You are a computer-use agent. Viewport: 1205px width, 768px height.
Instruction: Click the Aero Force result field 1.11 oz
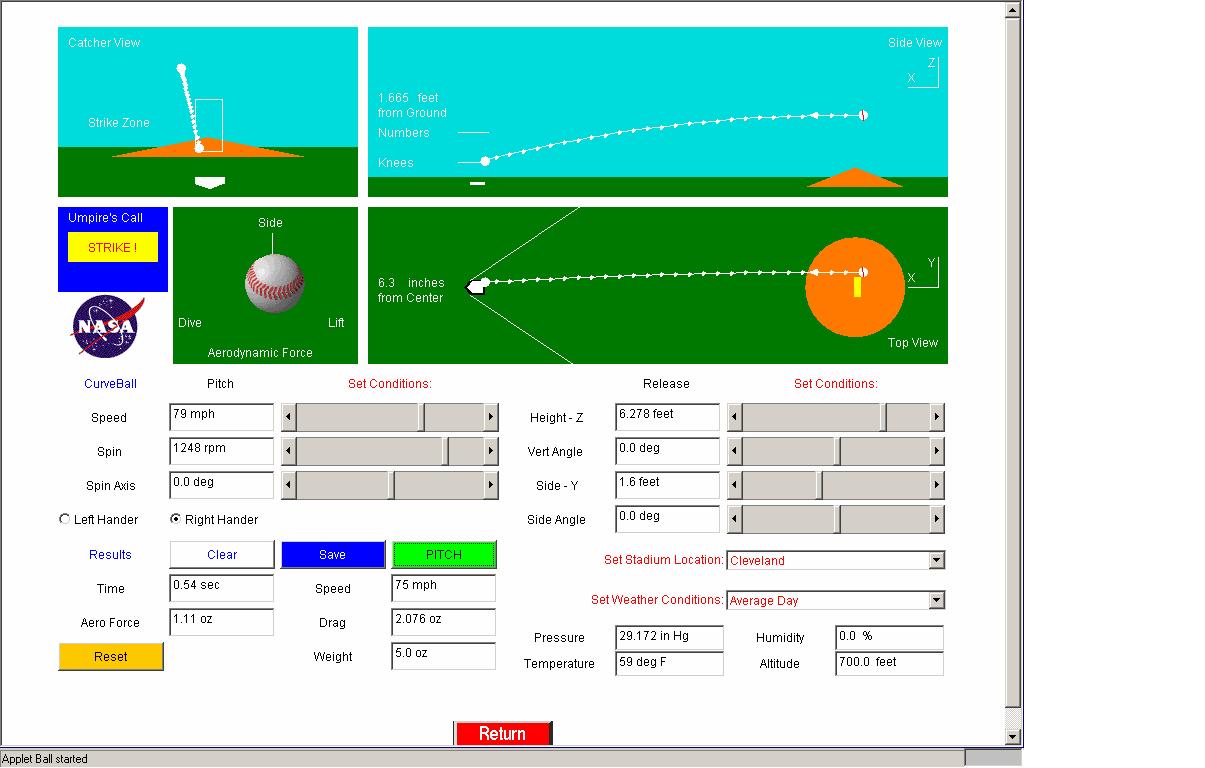222,622
